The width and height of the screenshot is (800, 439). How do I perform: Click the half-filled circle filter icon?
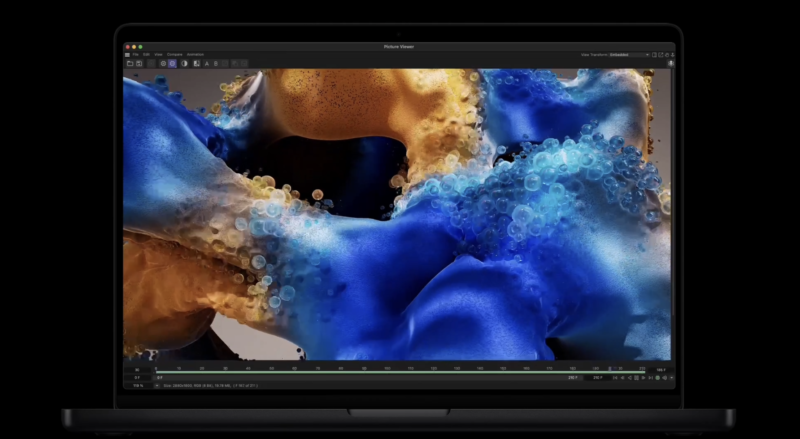click(x=184, y=63)
